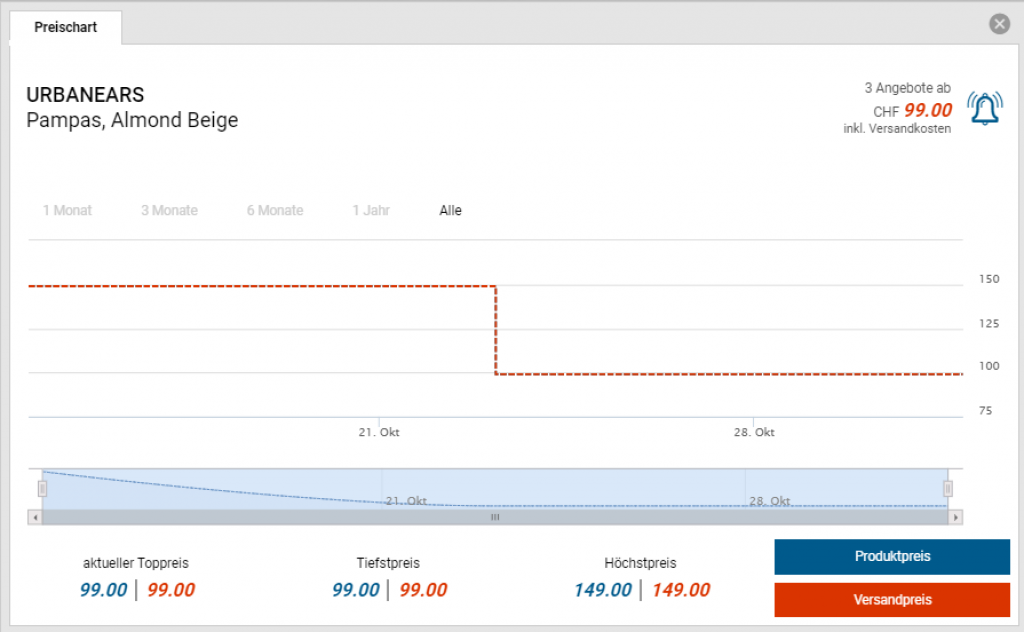The image size is (1024, 632).
Task: Select the 1 Monat time range
Action: [67, 211]
